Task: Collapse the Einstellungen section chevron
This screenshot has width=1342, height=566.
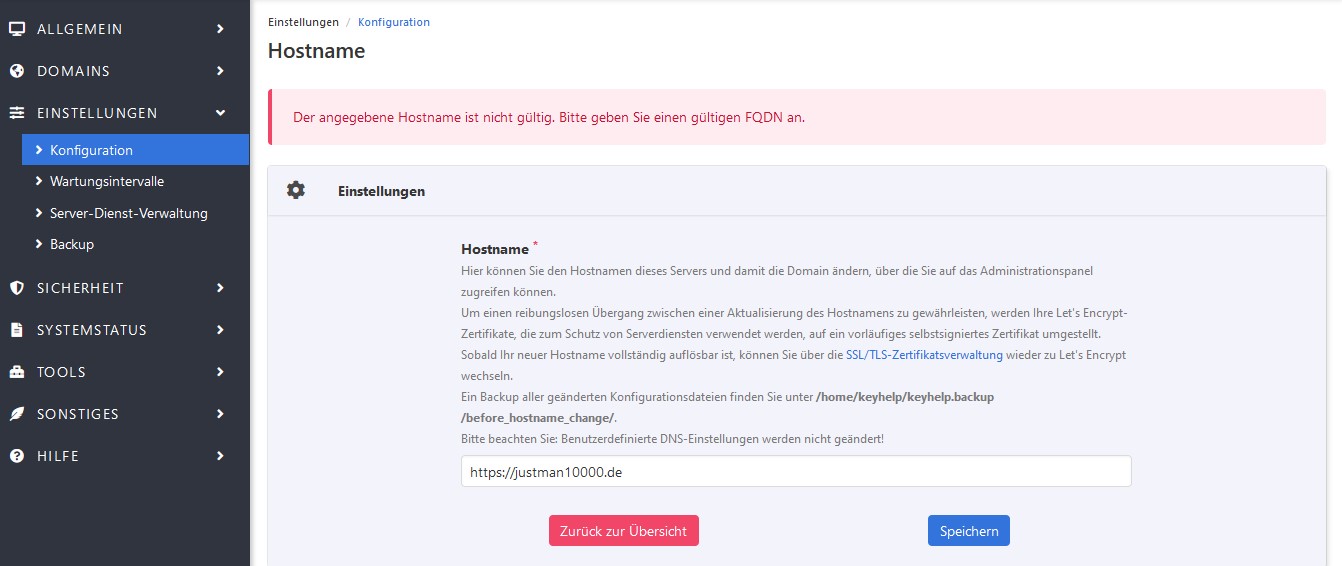Action: pos(220,113)
